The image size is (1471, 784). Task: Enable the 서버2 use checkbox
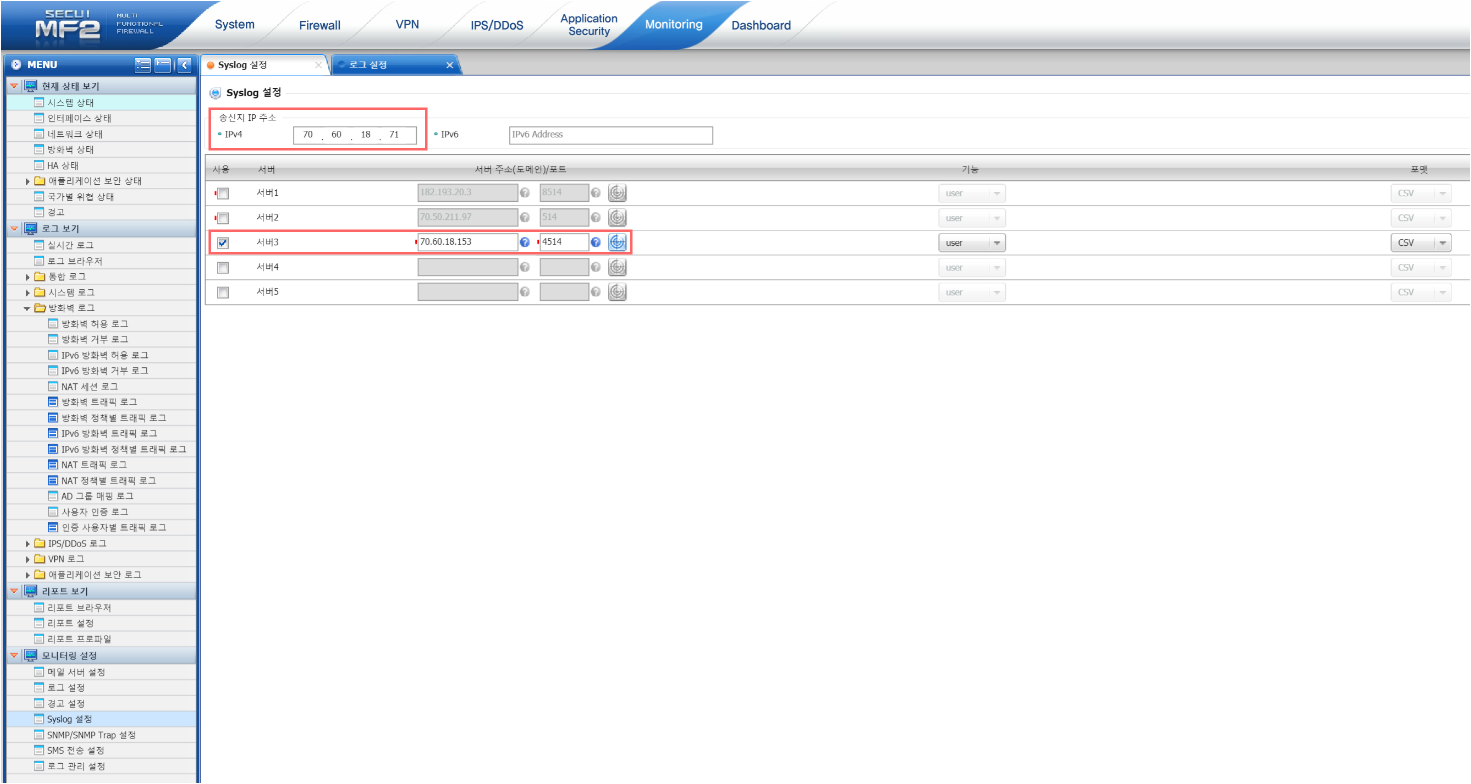[223, 218]
